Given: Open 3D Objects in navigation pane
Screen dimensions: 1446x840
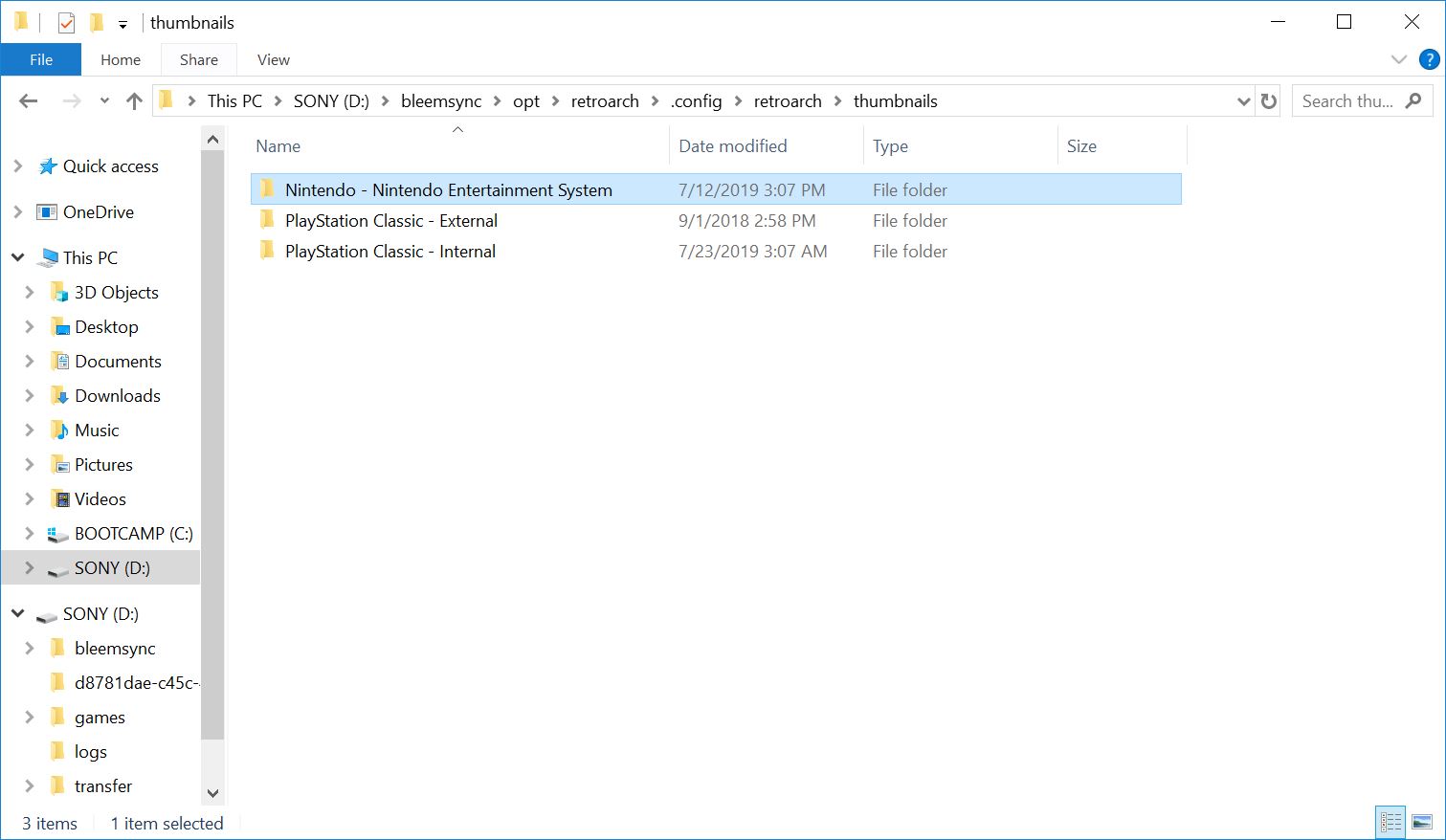Looking at the screenshot, I should point(116,293).
